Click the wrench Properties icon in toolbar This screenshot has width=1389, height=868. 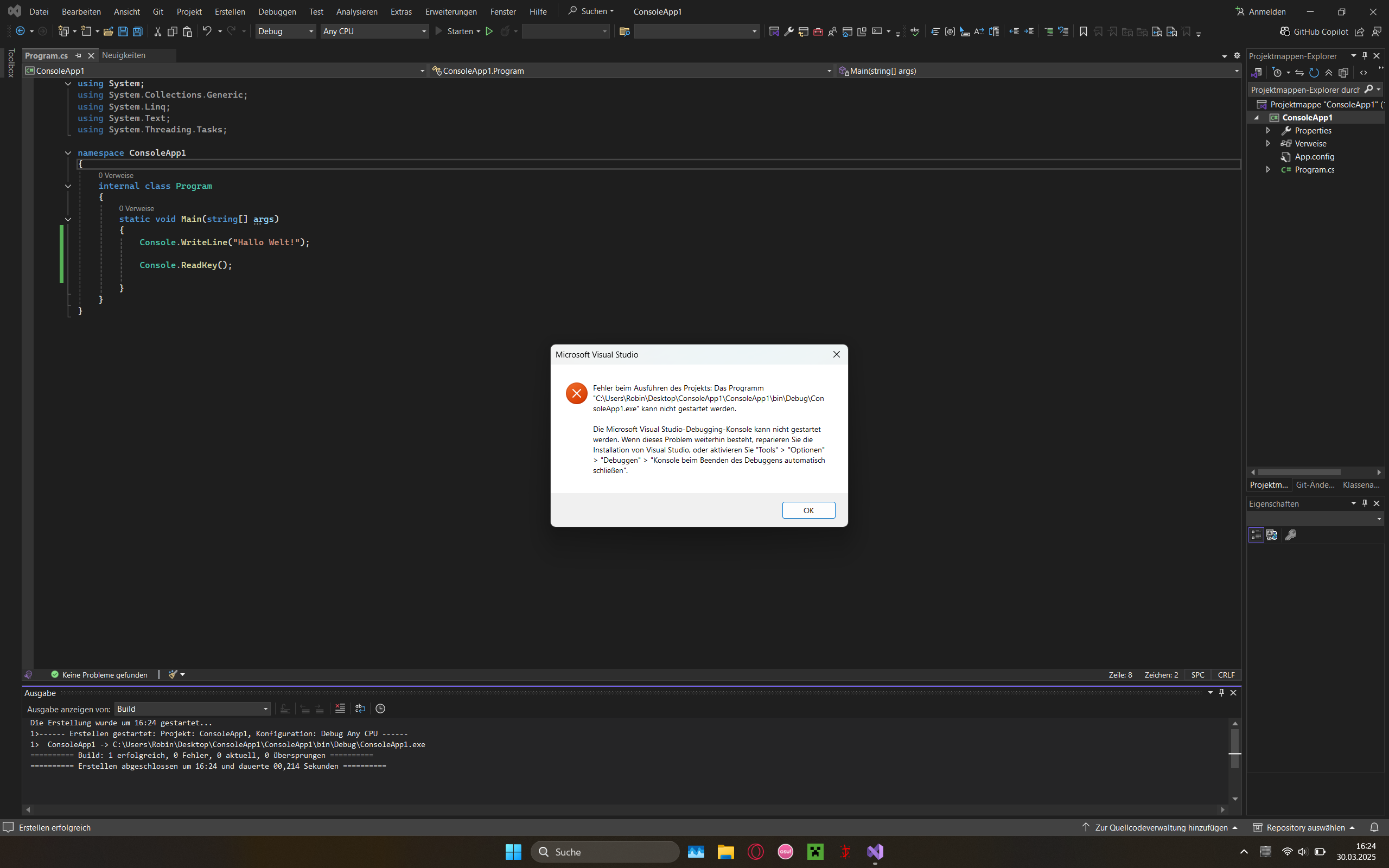pos(788,31)
